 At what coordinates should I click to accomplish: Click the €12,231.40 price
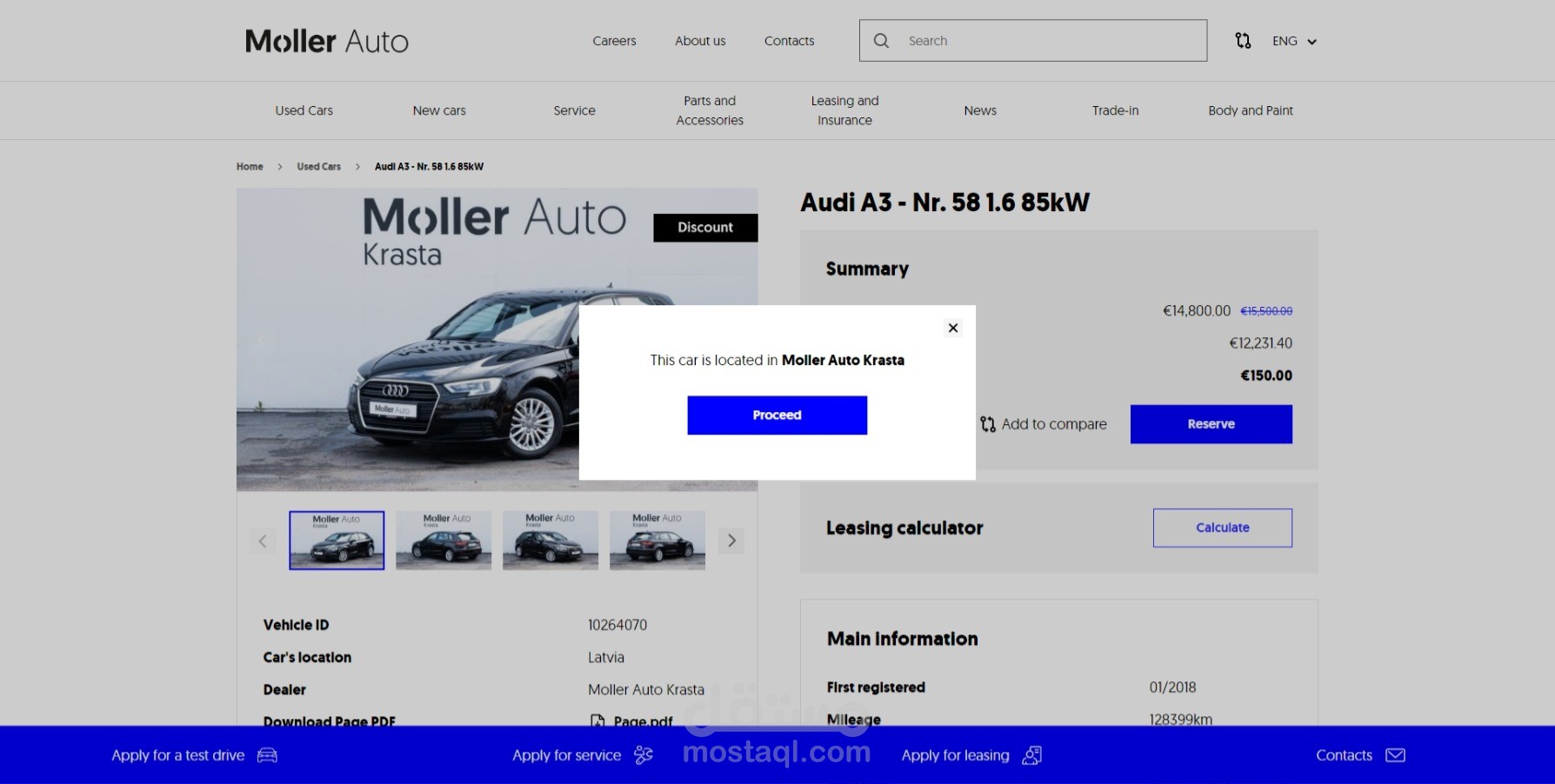(1261, 343)
